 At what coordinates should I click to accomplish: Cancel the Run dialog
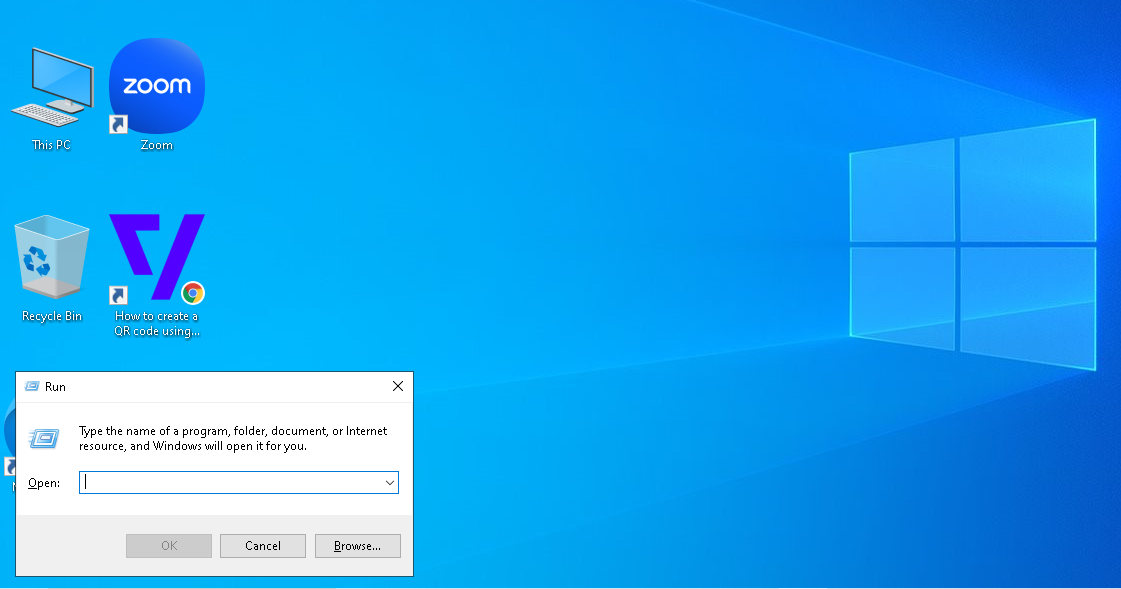point(263,546)
